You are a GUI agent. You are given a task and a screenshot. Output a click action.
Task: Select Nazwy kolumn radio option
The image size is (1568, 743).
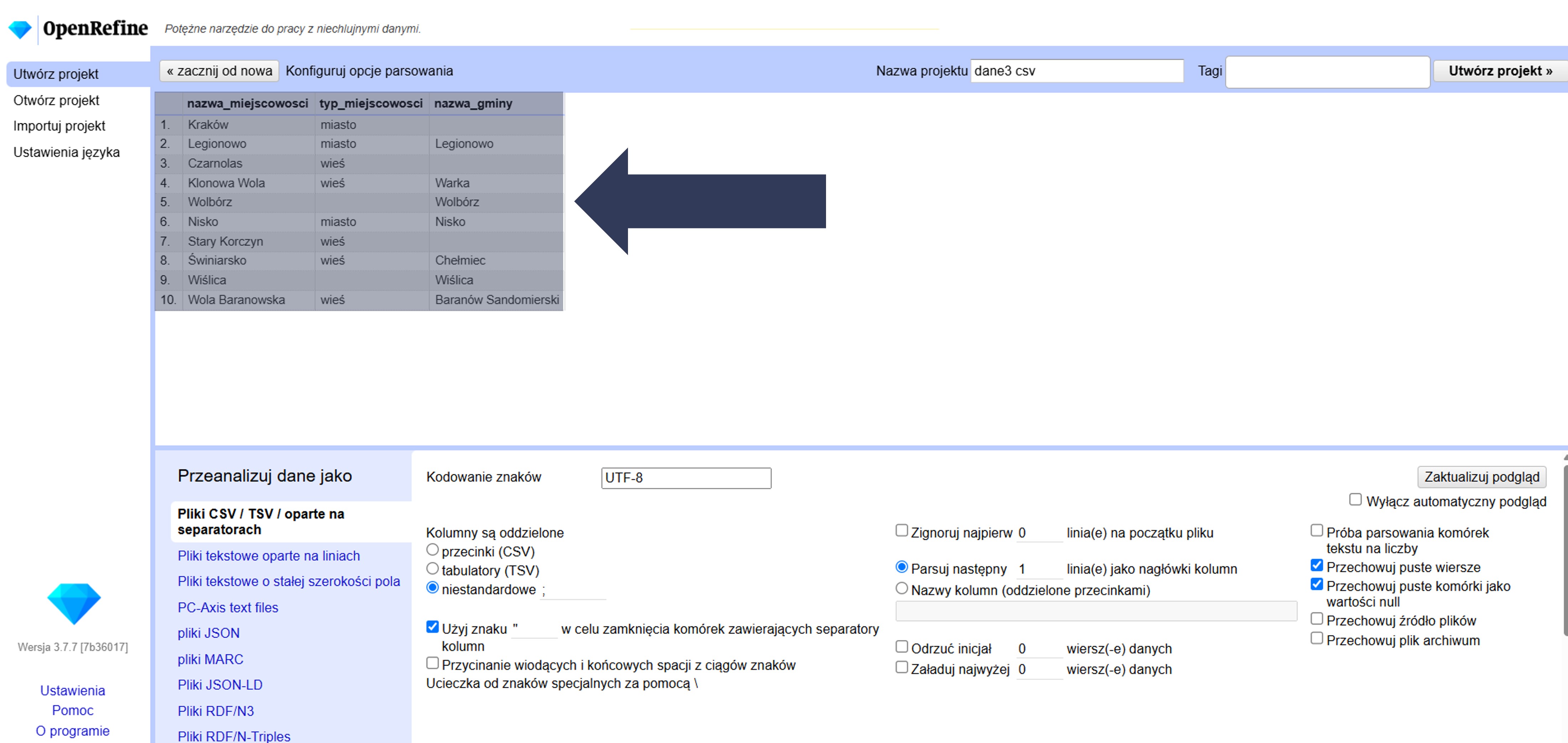(902, 588)
